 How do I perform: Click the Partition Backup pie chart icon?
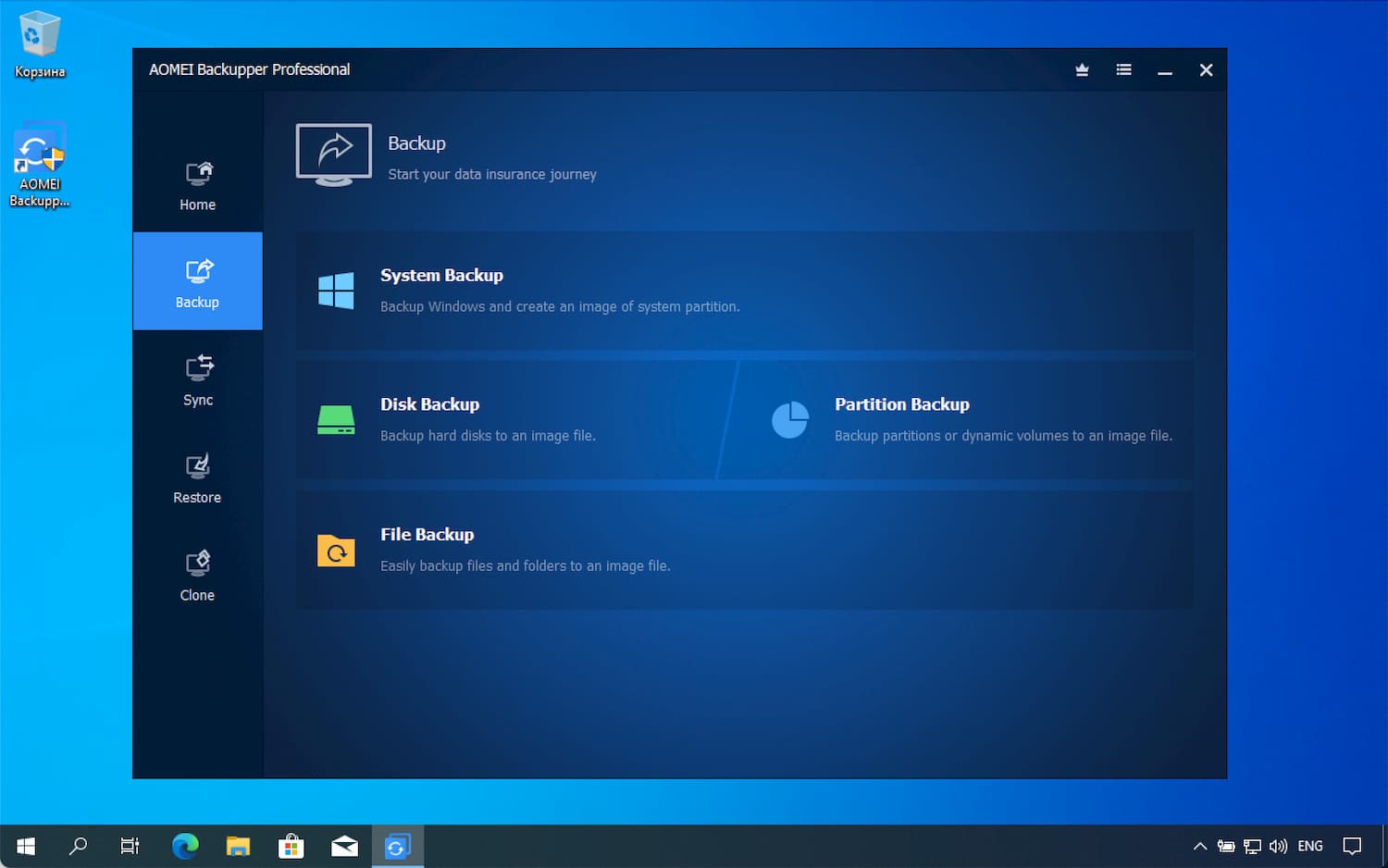[x=790, y=420]
